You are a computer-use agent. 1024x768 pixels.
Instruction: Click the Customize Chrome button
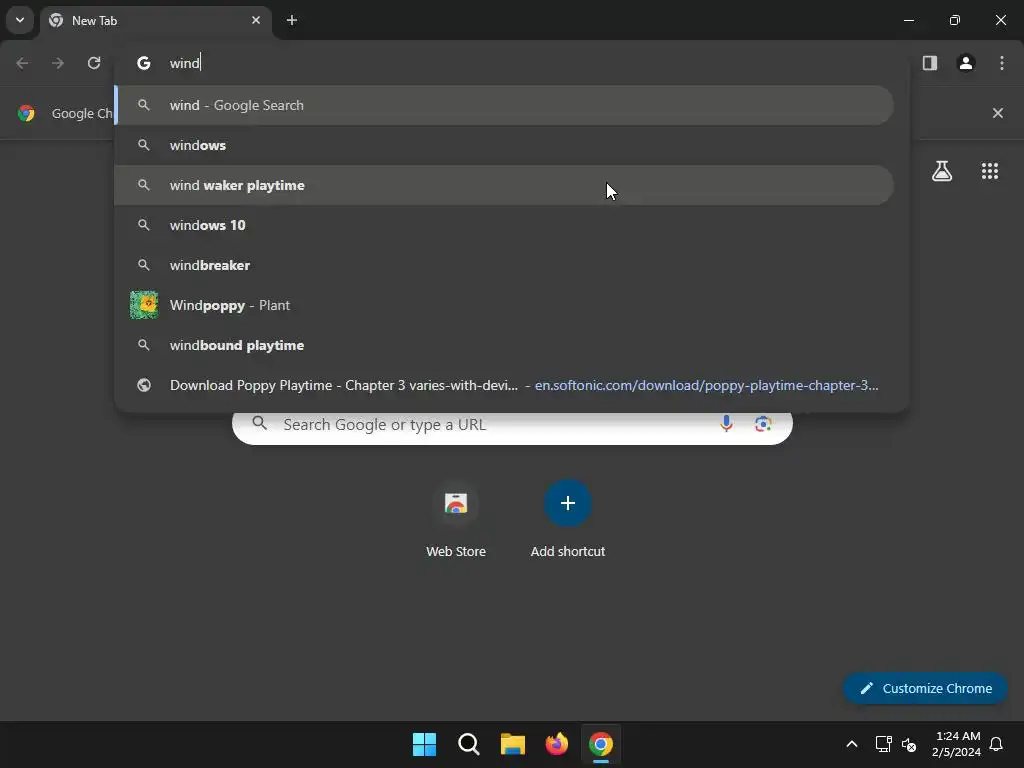[x=925, y=688]
